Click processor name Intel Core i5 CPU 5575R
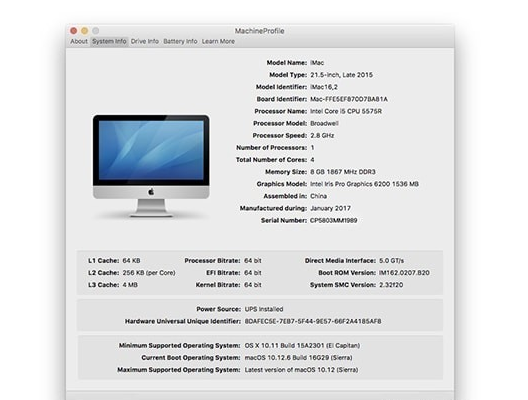The image size is (528, 400). (346, 111)
